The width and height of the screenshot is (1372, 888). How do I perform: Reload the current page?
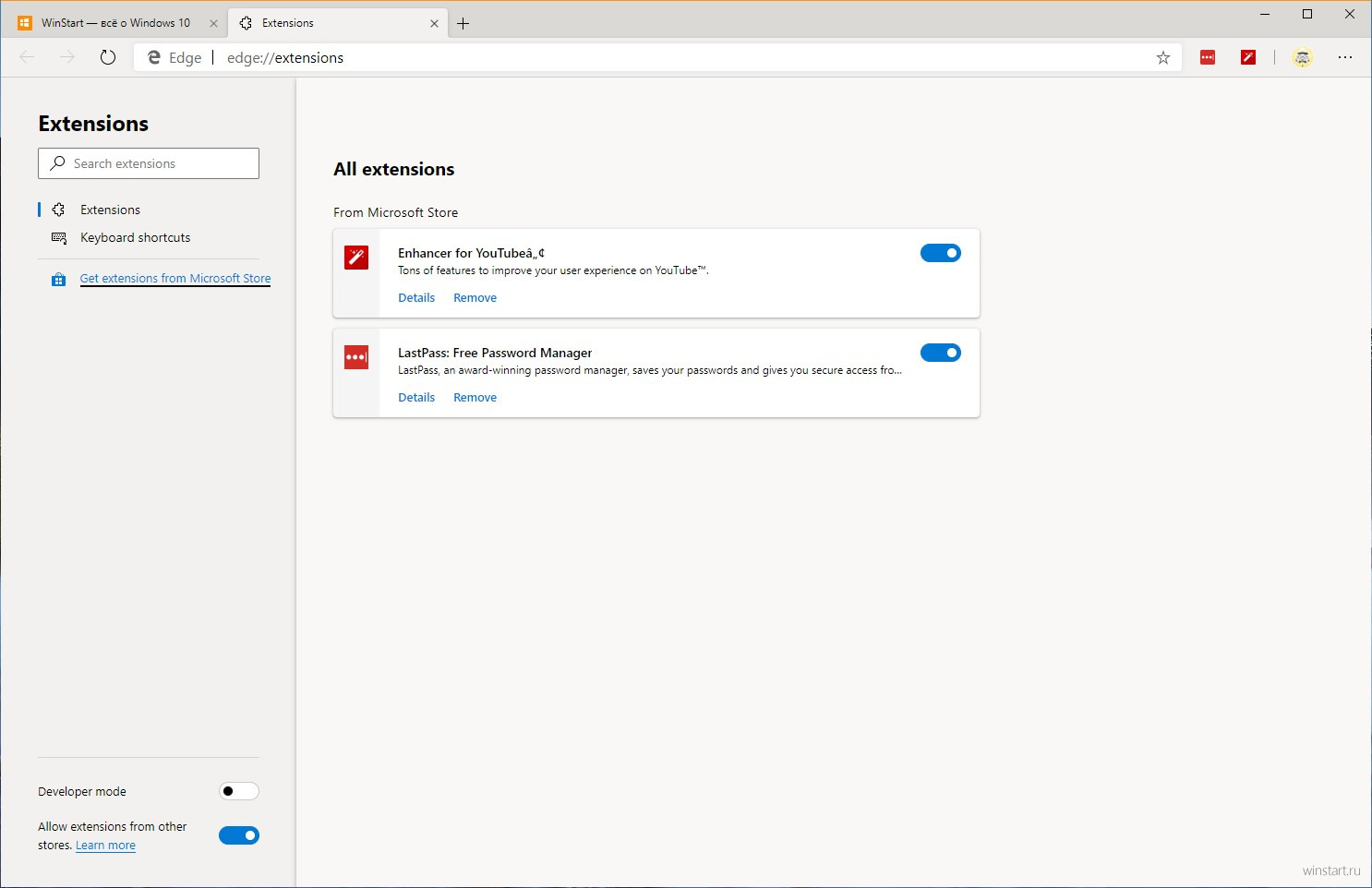tap(108, 57)
